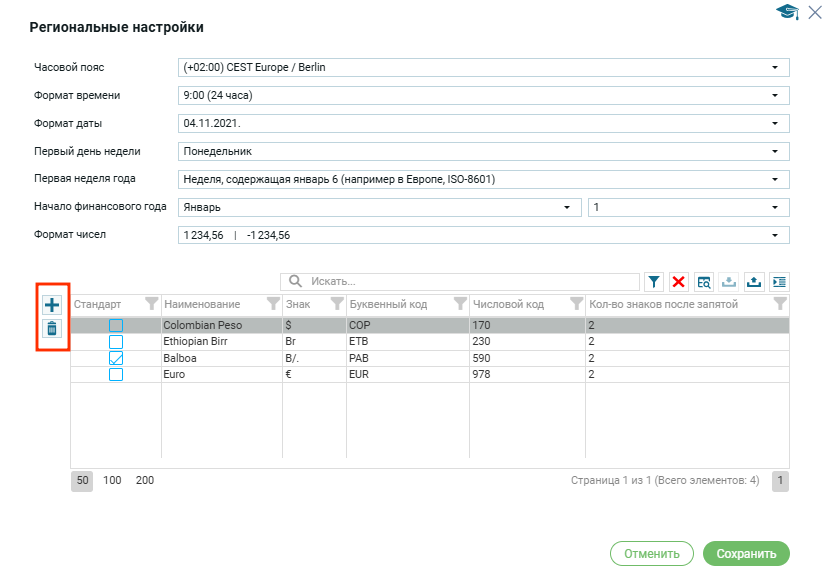
Task: Click the red X clear filter icon
Action: (x=679, y=282)
